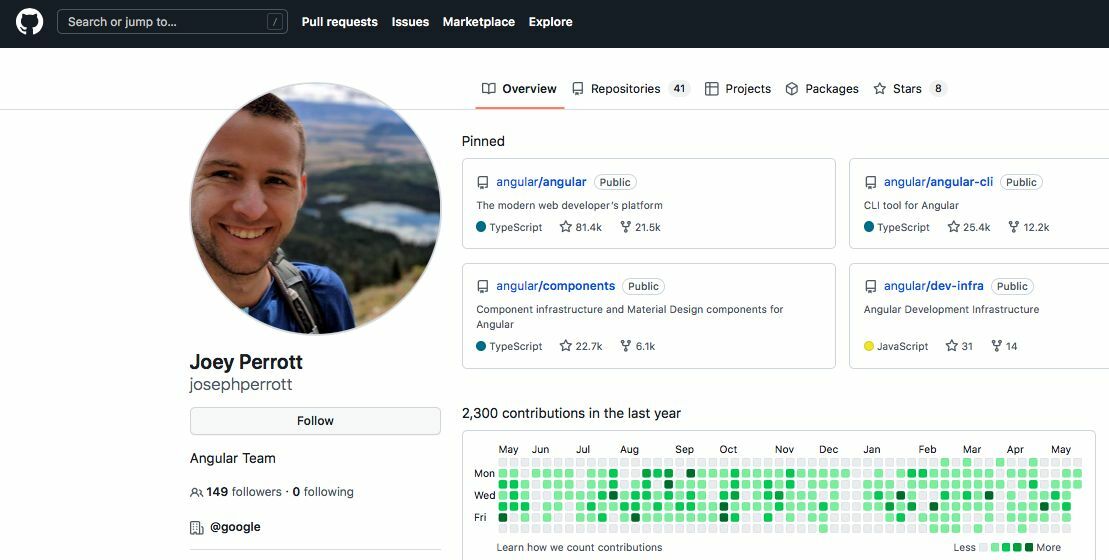Screen dimensions: 1109x560
Task: Open Issues in top navigation
Action: (x=410, y=22)
